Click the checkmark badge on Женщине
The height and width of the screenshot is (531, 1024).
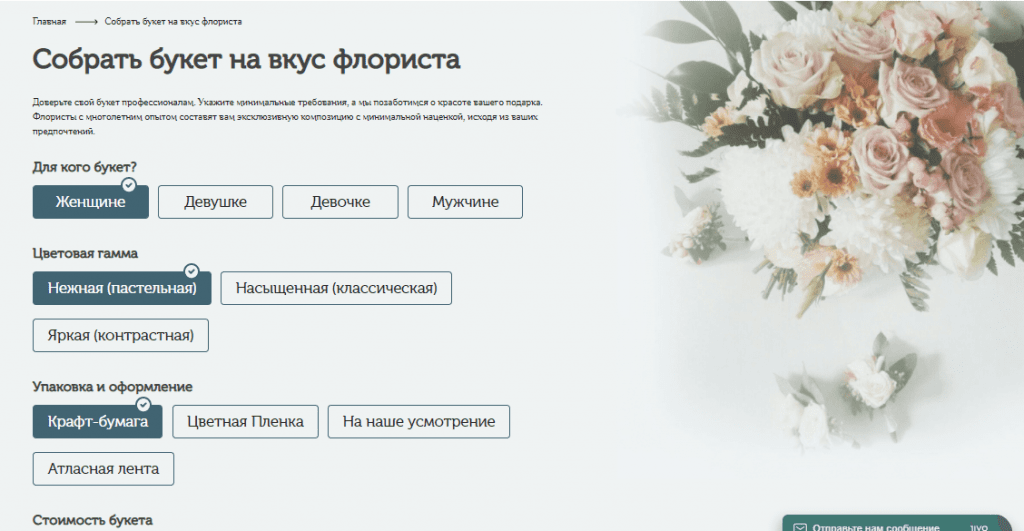[x=128, y=185]
